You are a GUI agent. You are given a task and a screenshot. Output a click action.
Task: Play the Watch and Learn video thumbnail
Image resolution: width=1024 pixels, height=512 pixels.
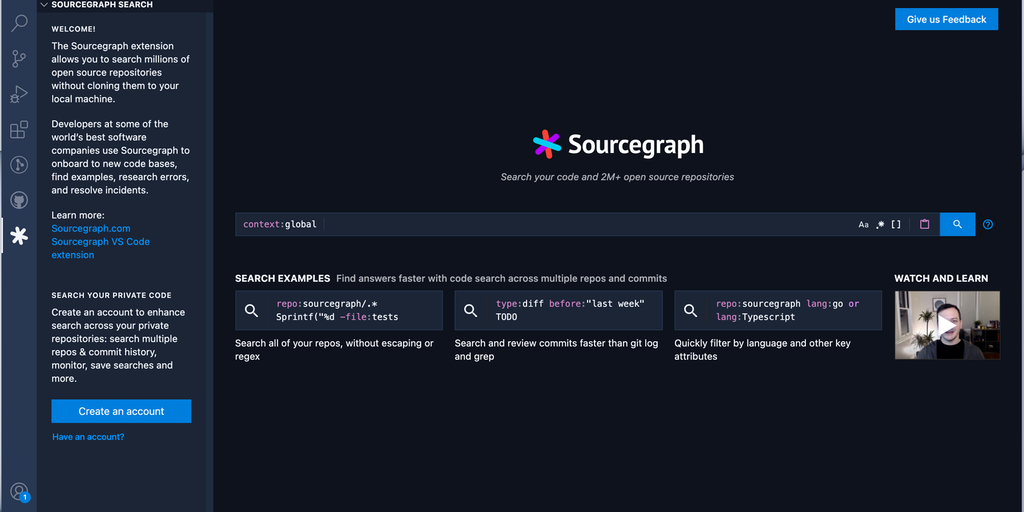946,325
